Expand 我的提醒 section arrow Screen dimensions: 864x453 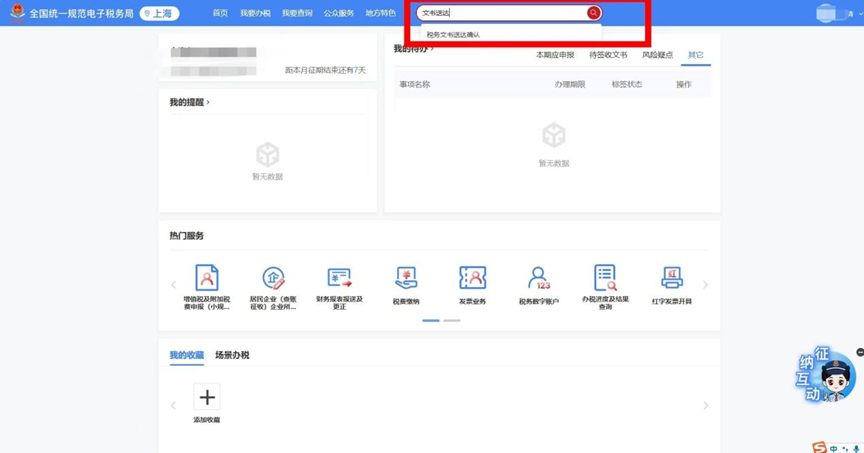click(208, 102)
